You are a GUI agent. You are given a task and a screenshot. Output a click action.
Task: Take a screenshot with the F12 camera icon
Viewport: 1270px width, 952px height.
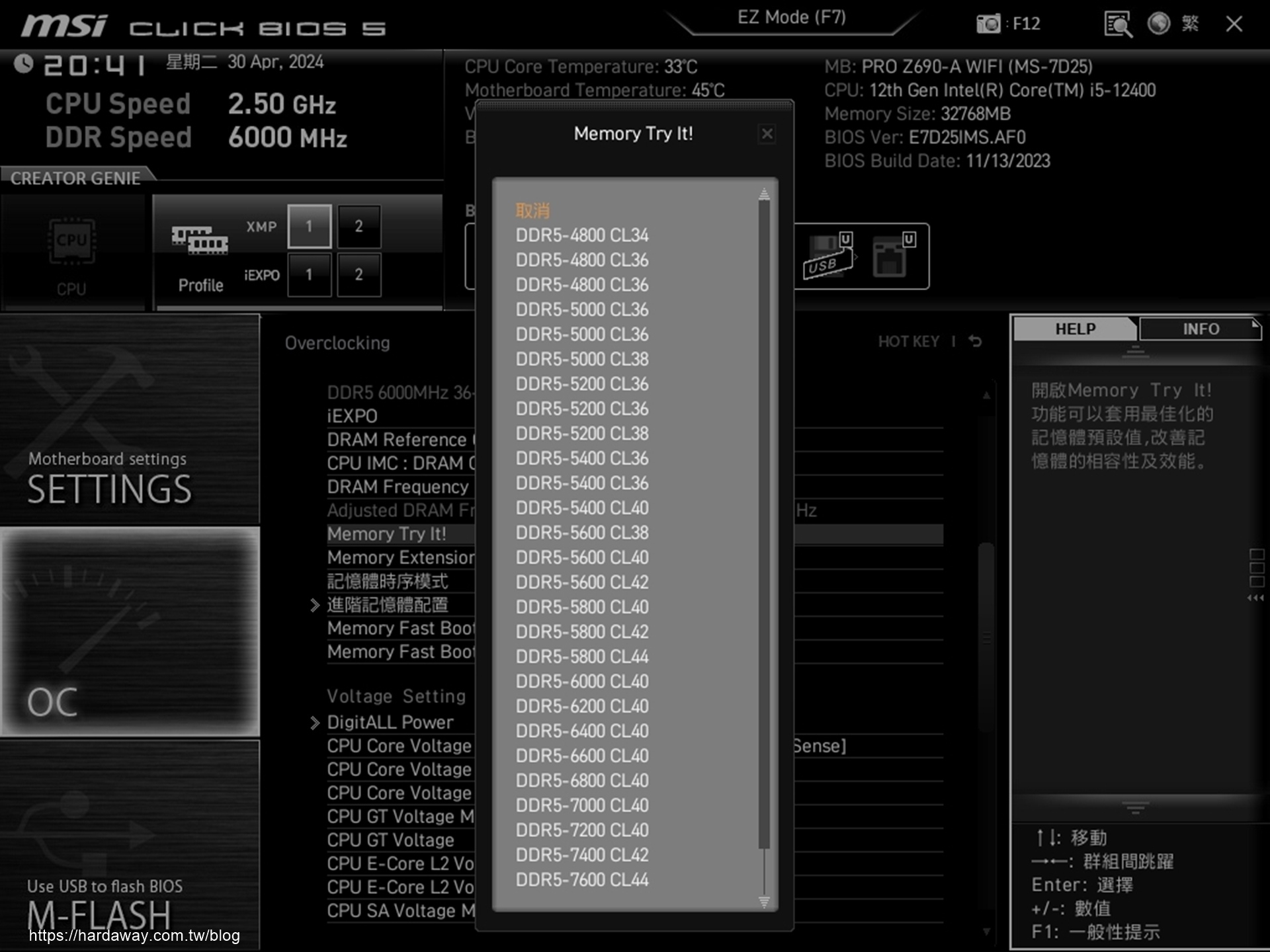988,24
